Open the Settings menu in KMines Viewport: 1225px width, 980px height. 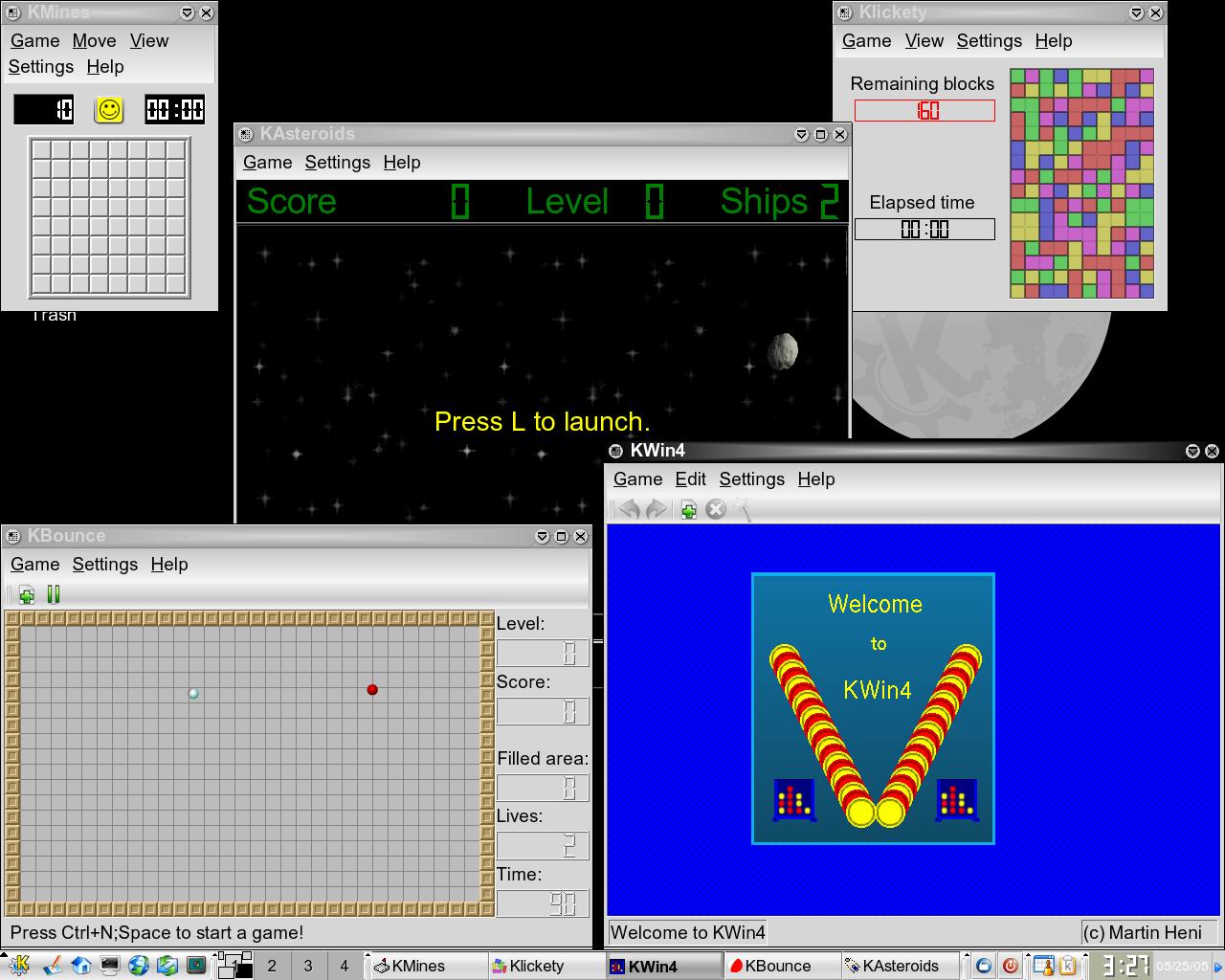click(x=41, y=67)
